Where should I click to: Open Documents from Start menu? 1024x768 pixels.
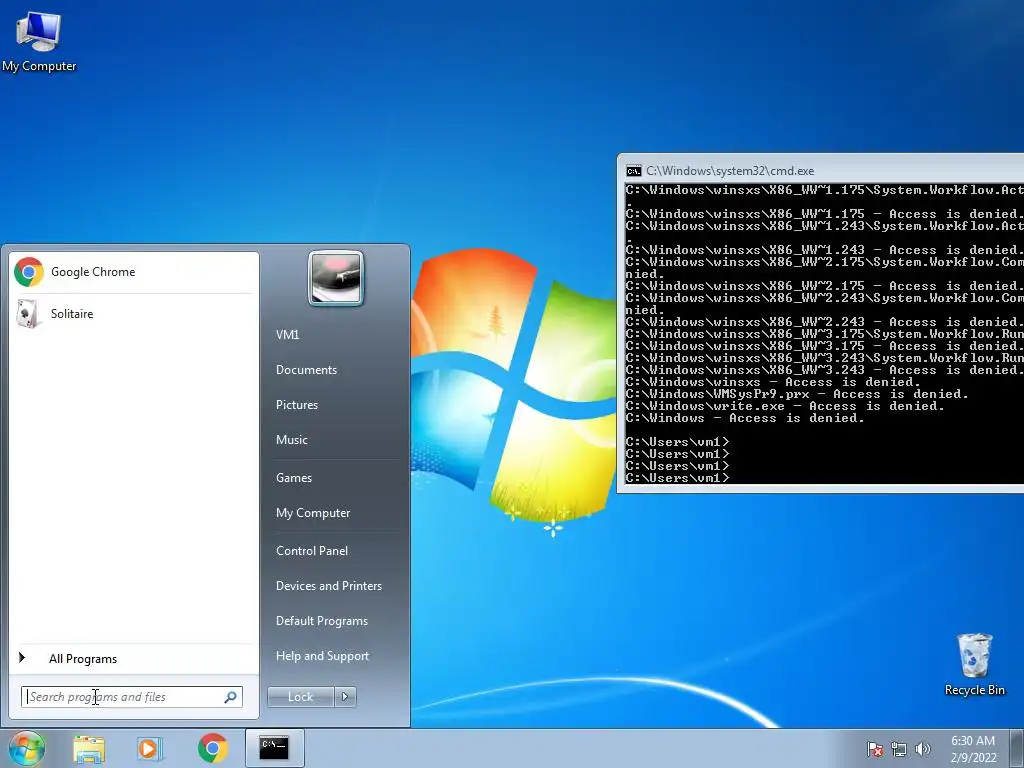(x=306, y=370)
